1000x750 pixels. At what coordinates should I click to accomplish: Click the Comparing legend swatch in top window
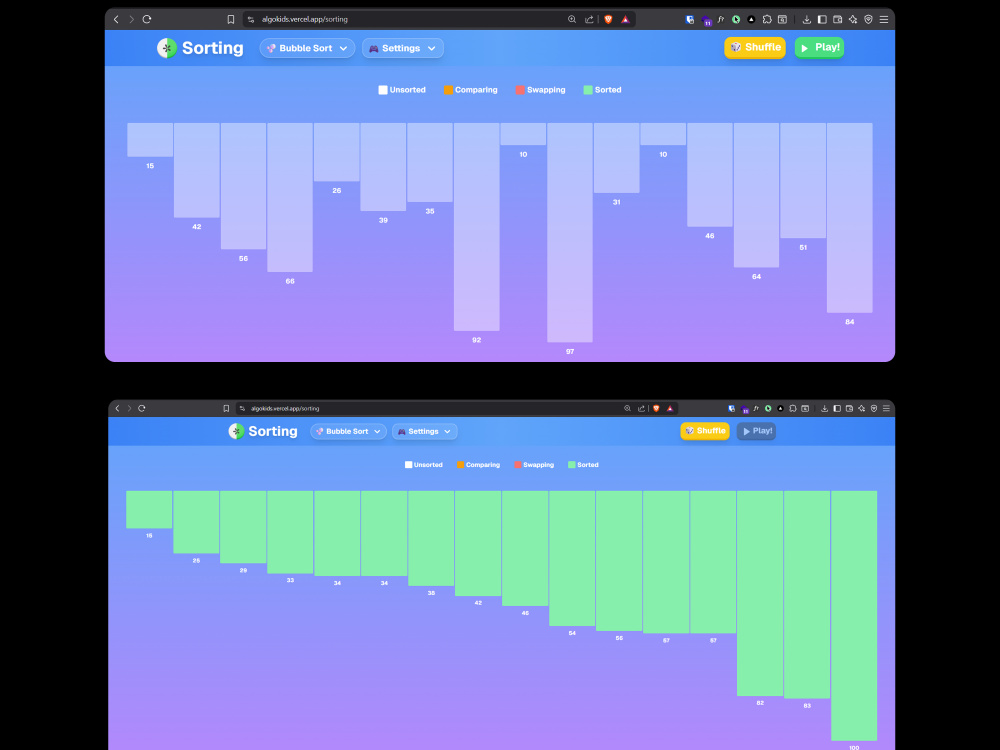(x=448, y=90)
